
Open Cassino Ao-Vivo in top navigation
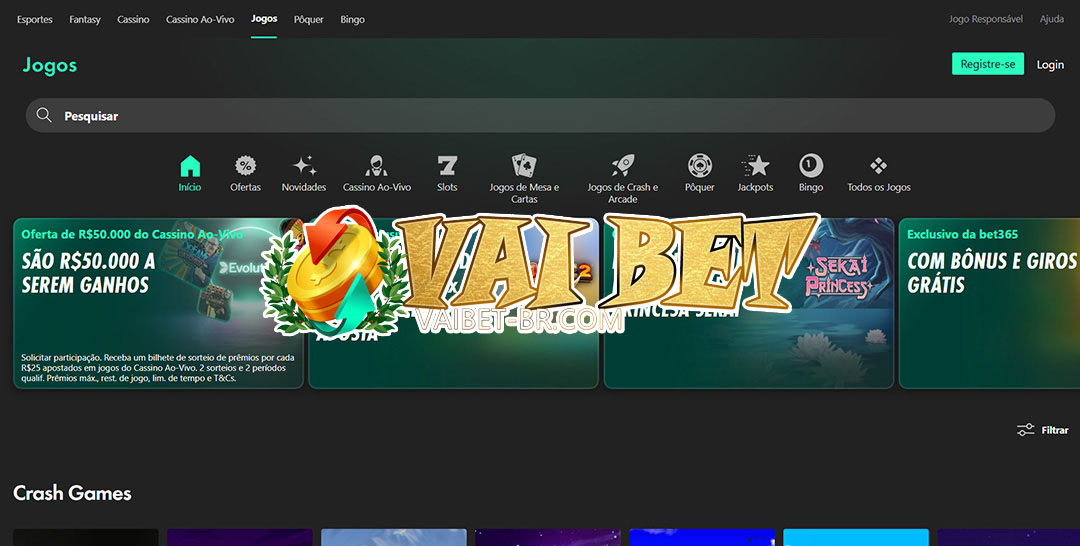coord(200,19)
